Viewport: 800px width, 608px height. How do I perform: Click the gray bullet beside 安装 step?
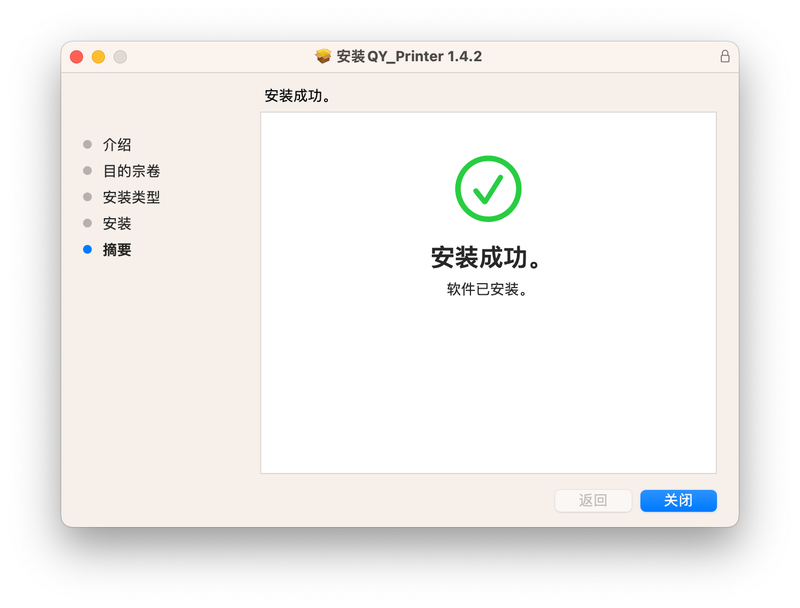tap(87, 223)
